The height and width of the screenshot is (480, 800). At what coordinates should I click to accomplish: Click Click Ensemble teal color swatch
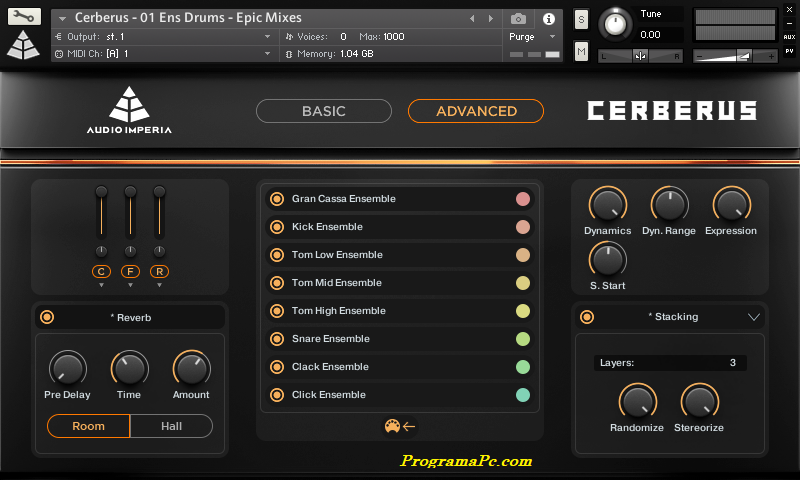523,395
